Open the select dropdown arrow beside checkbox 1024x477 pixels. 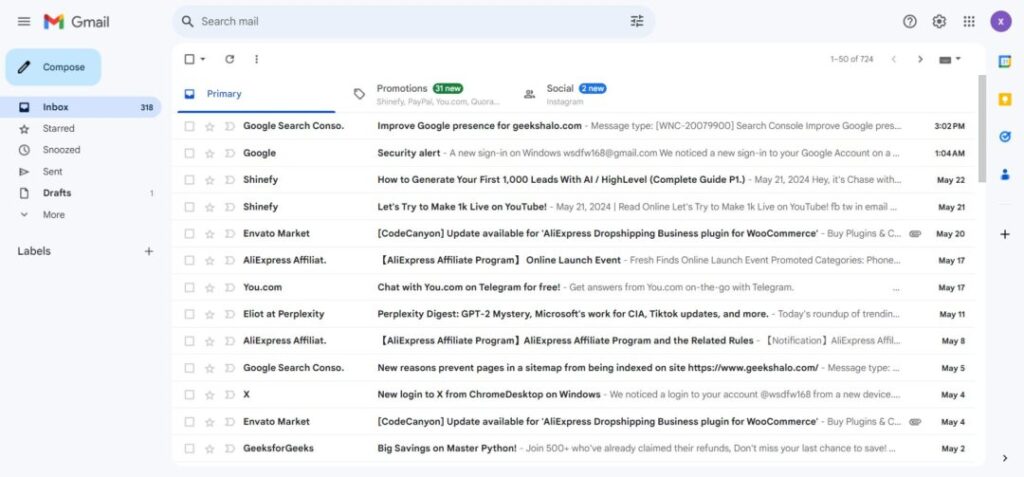[203, 59]
